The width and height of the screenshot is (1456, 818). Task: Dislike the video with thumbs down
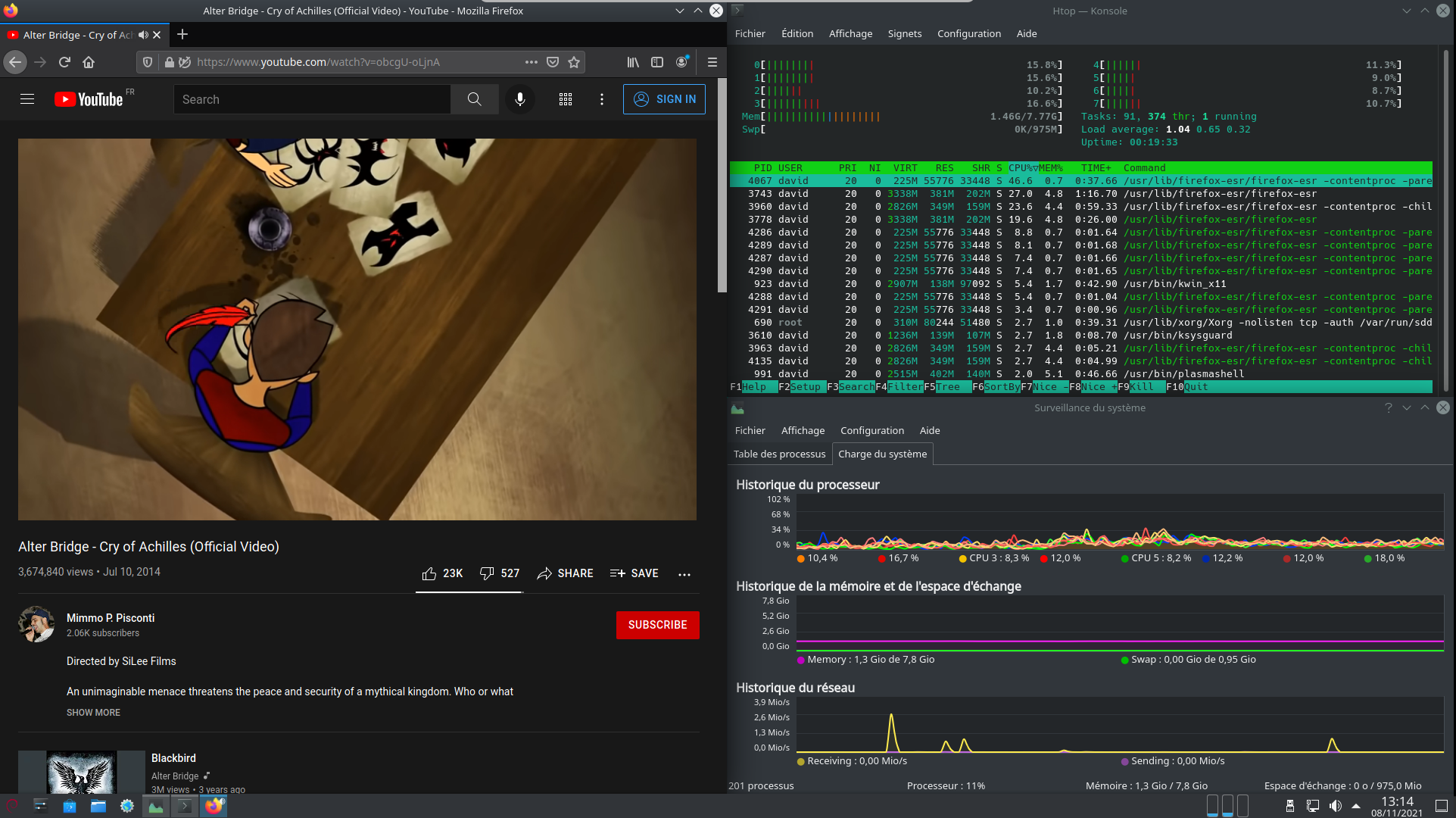pos(487,573)
